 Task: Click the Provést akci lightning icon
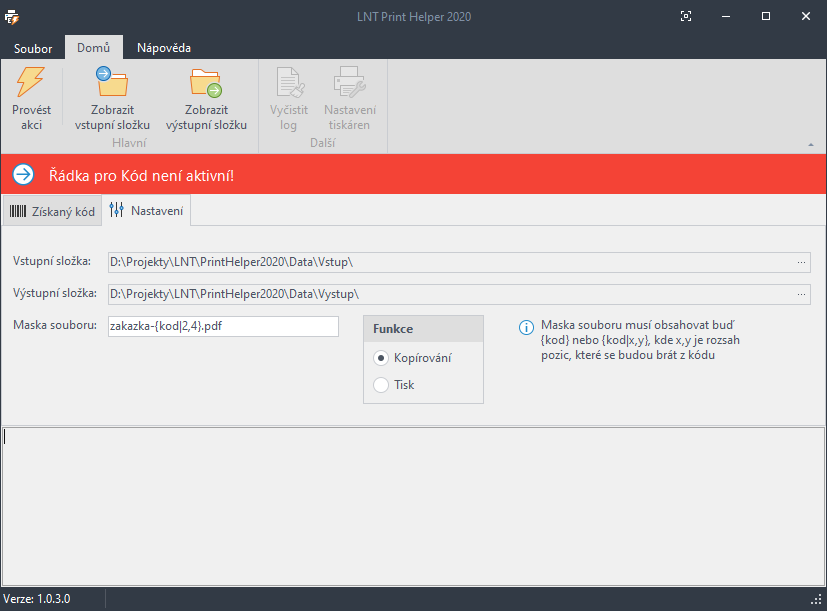point(31,83)
